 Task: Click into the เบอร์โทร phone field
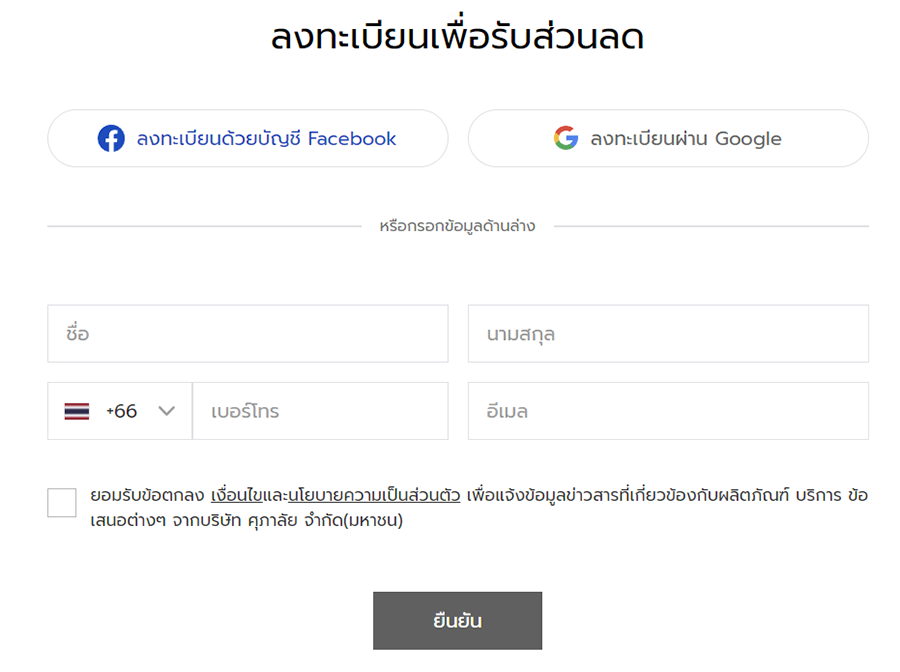[x=320, y=411]
